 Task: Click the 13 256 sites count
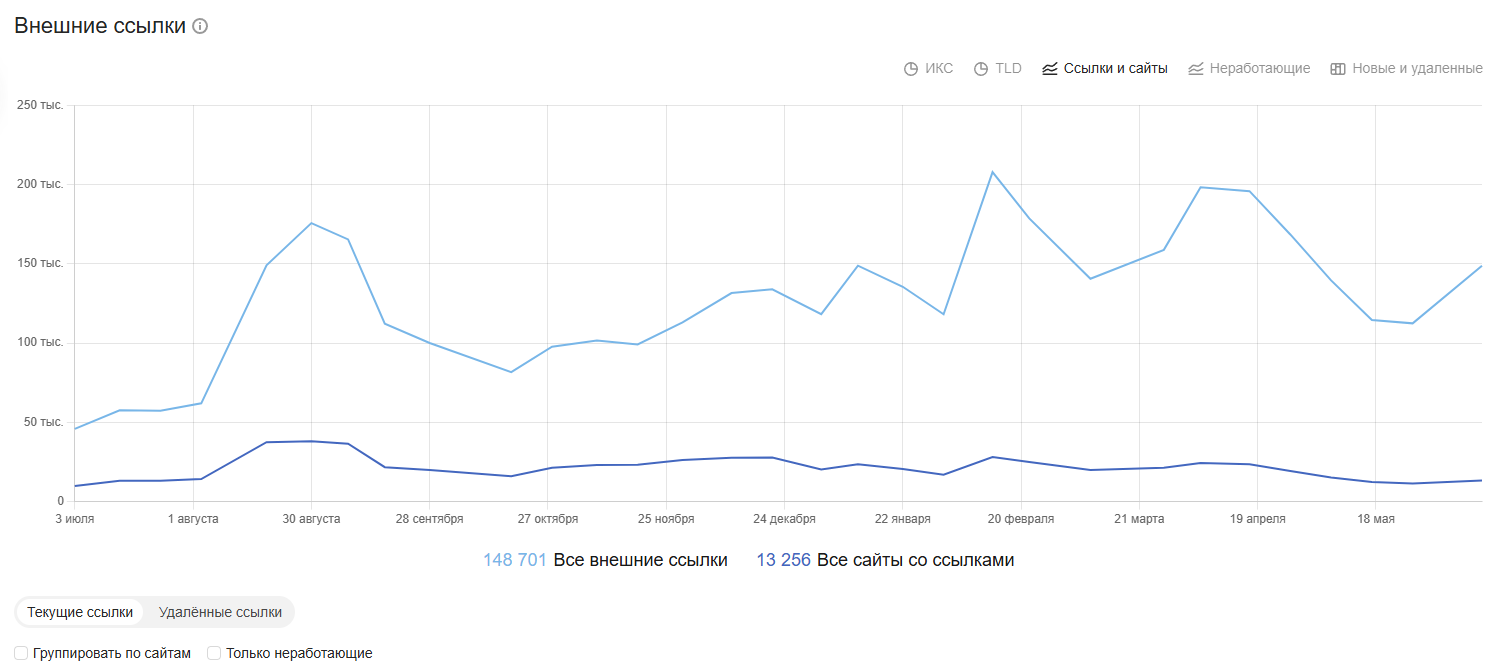(x=784, y=560)
